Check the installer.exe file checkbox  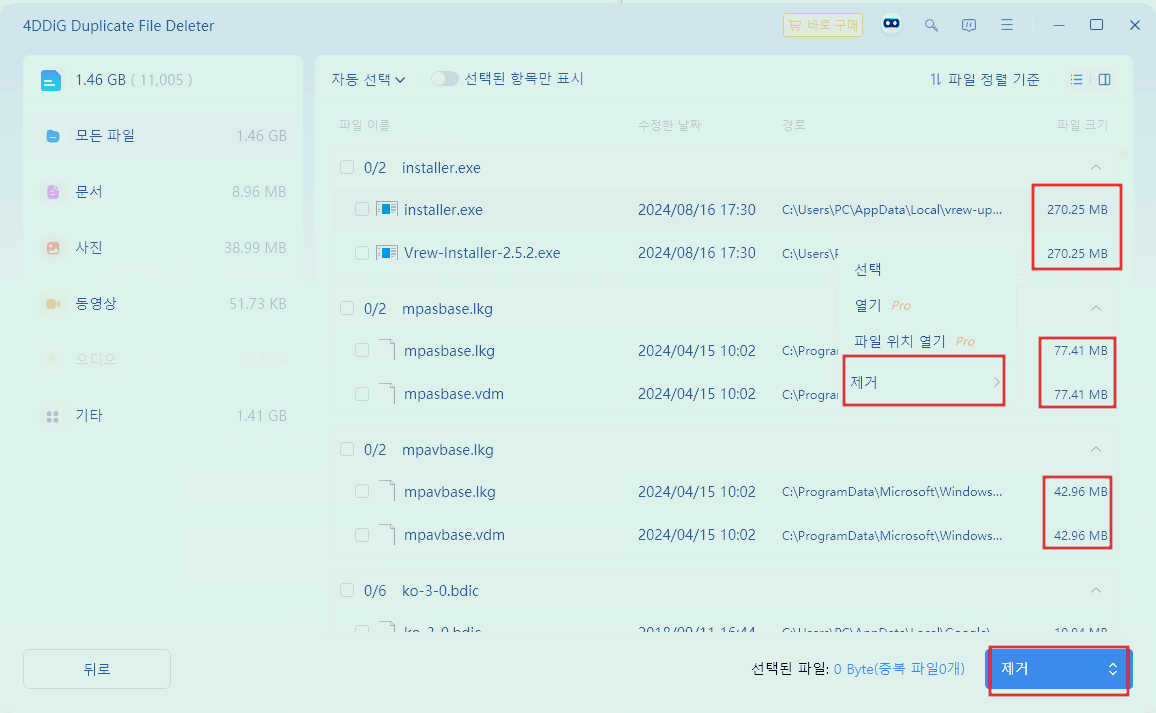(x=362, y=209)
